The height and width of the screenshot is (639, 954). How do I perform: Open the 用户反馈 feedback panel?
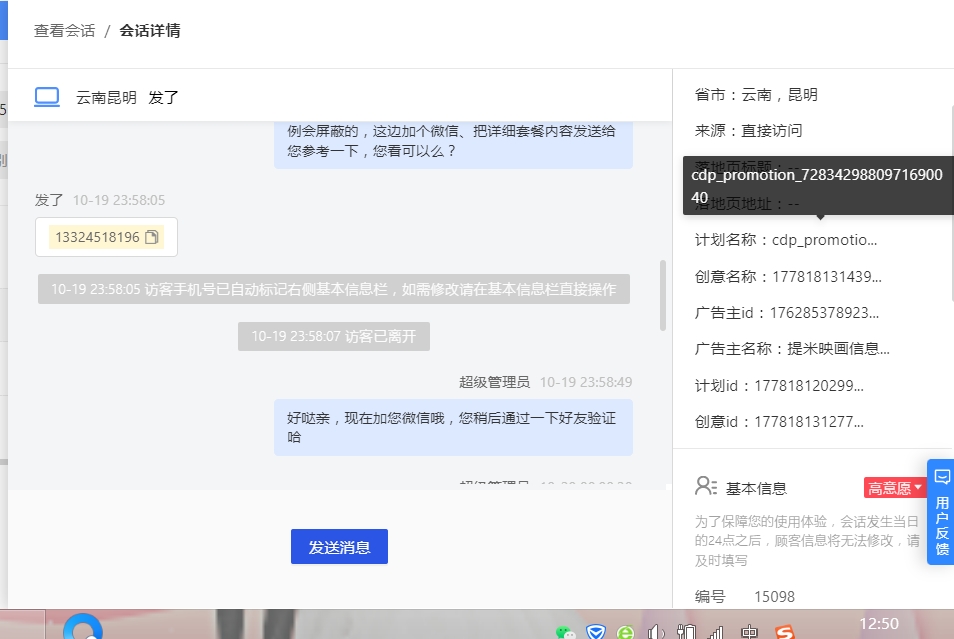[941, 512]
